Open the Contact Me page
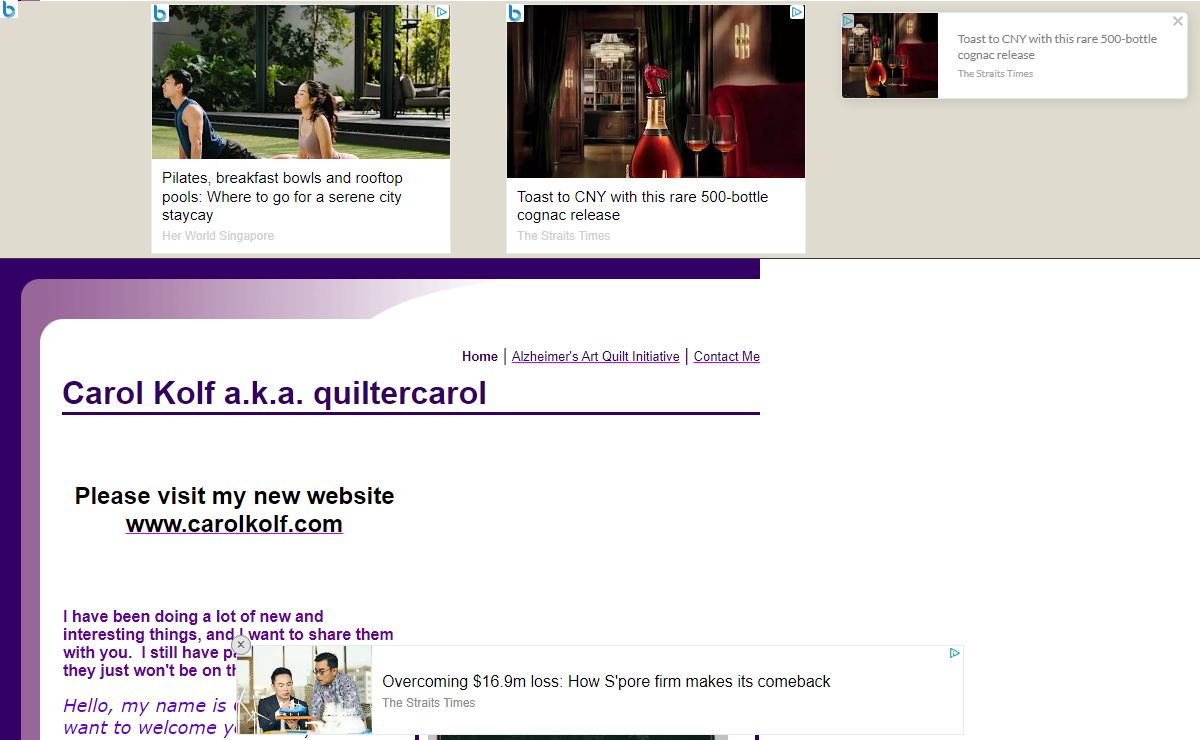Viewport: 1200px width, 740px height. (x=726, y=356)
